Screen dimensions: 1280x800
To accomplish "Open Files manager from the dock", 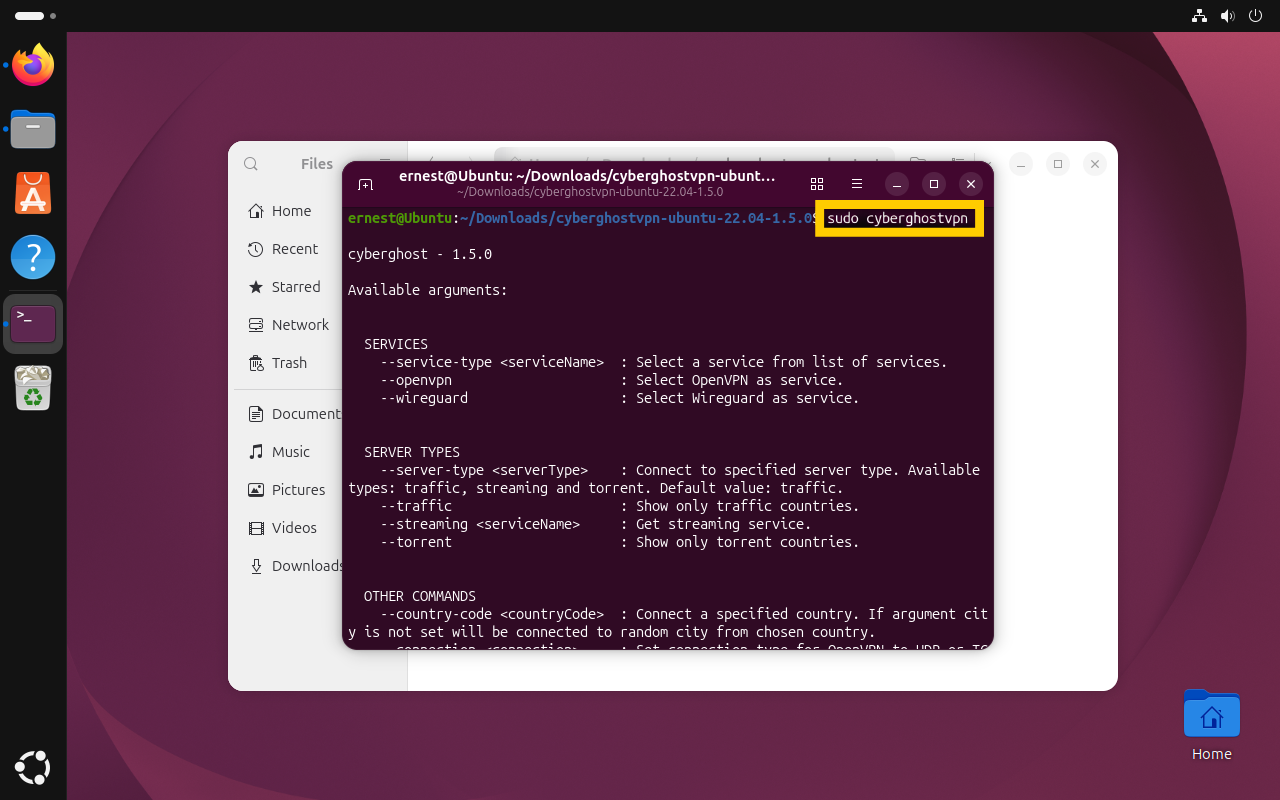I will pos(33,130).
